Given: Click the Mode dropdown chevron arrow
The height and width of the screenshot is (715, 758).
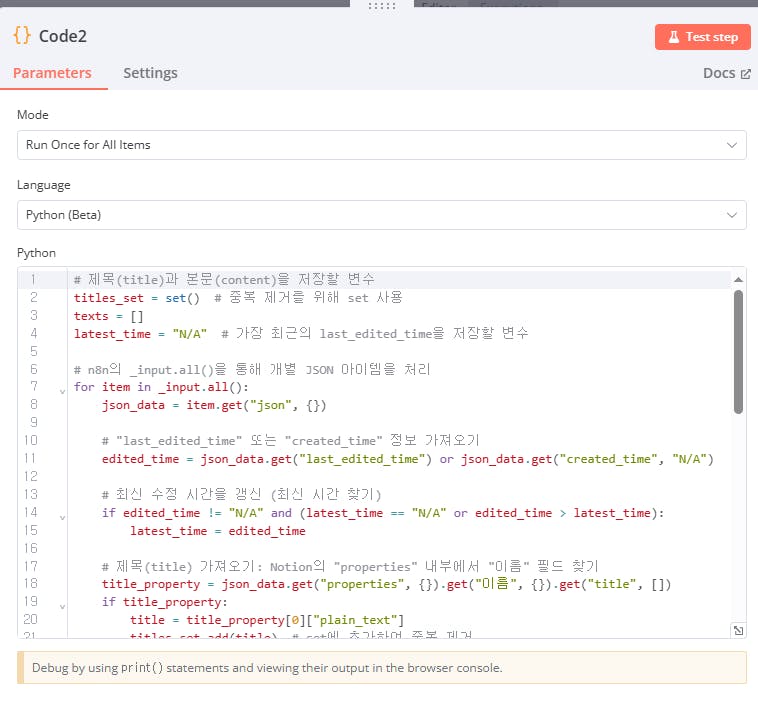Looking at the screenshot, I should pyautogui.click(x=732, y=145).
